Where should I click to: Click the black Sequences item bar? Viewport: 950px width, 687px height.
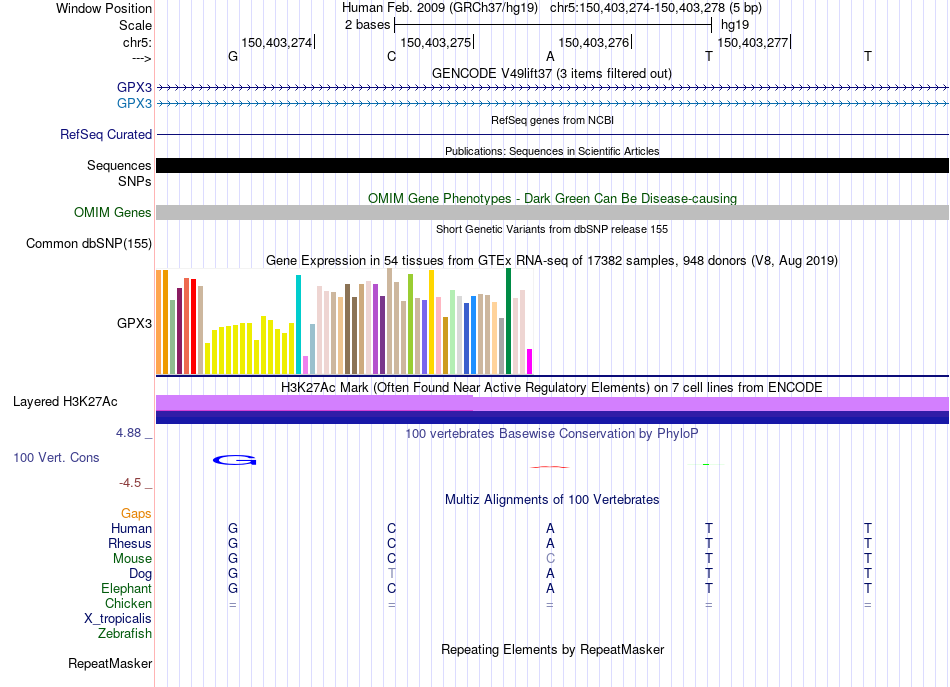tap(552, 165)
